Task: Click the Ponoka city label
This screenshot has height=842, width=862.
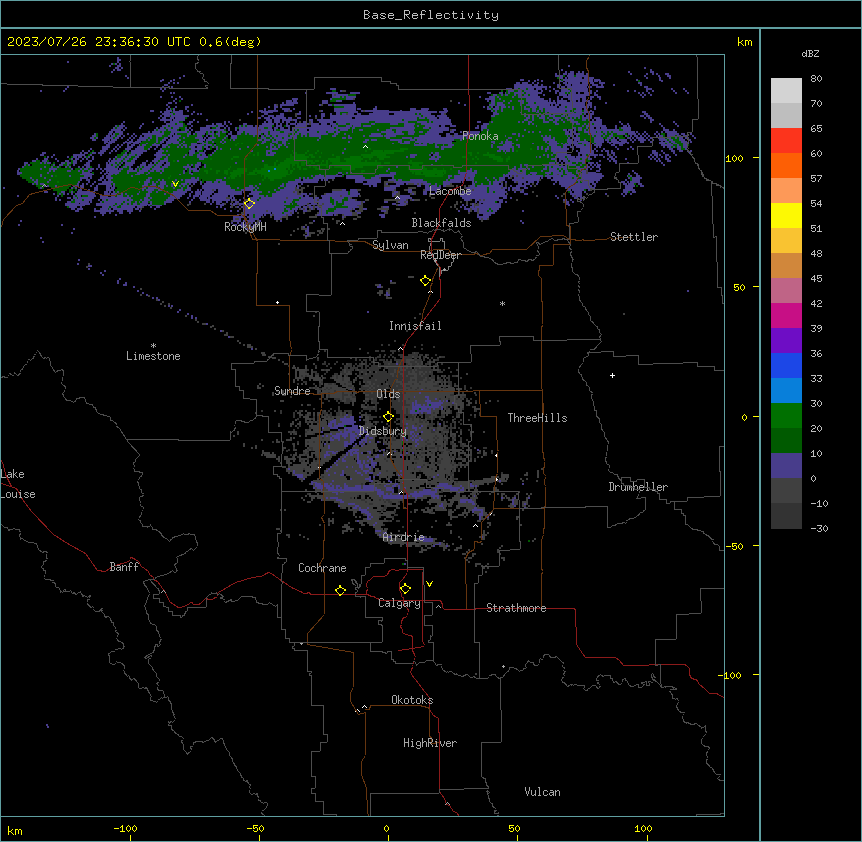Action: 480,136
